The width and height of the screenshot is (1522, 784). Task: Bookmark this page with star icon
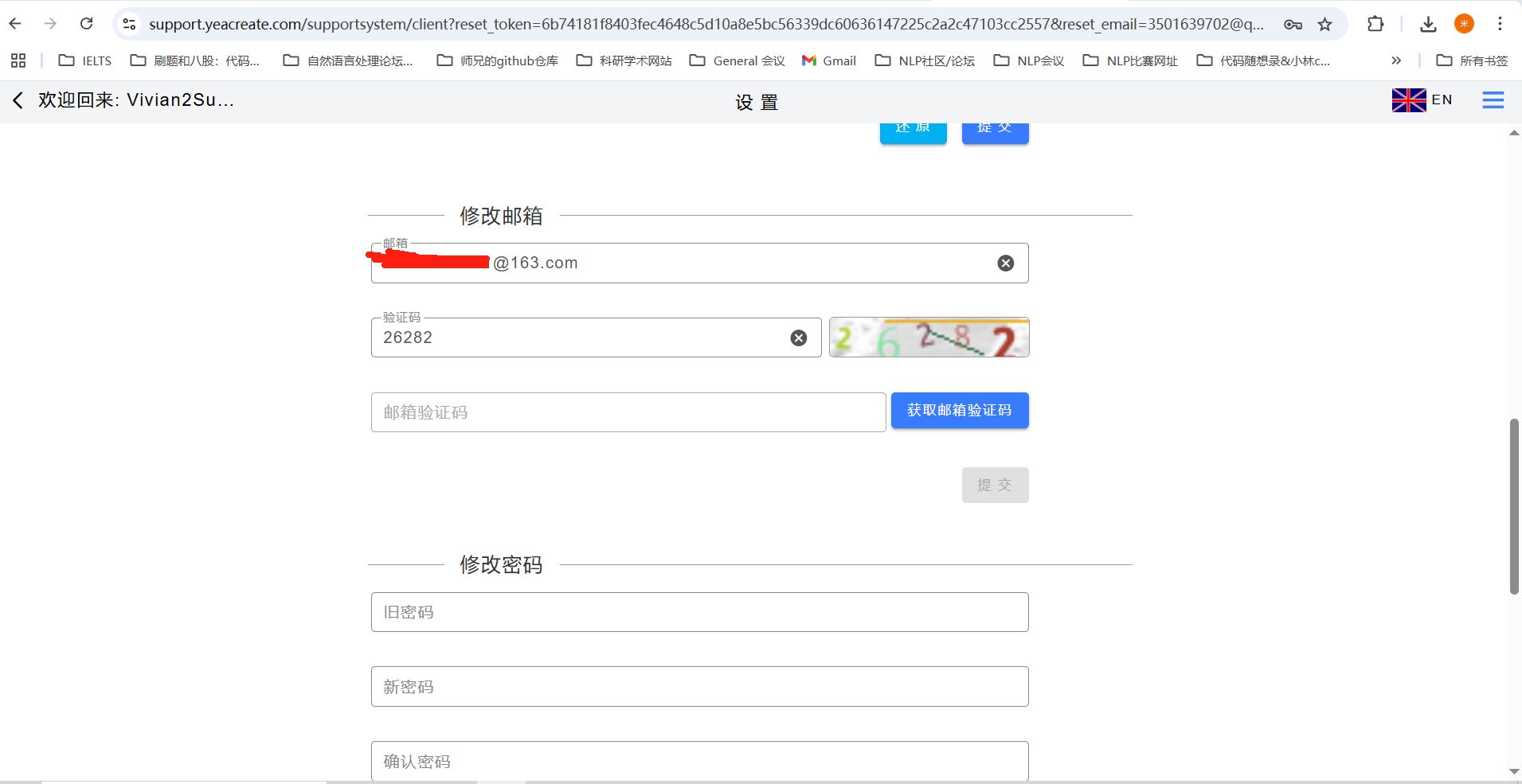(x=1324, y=25)
